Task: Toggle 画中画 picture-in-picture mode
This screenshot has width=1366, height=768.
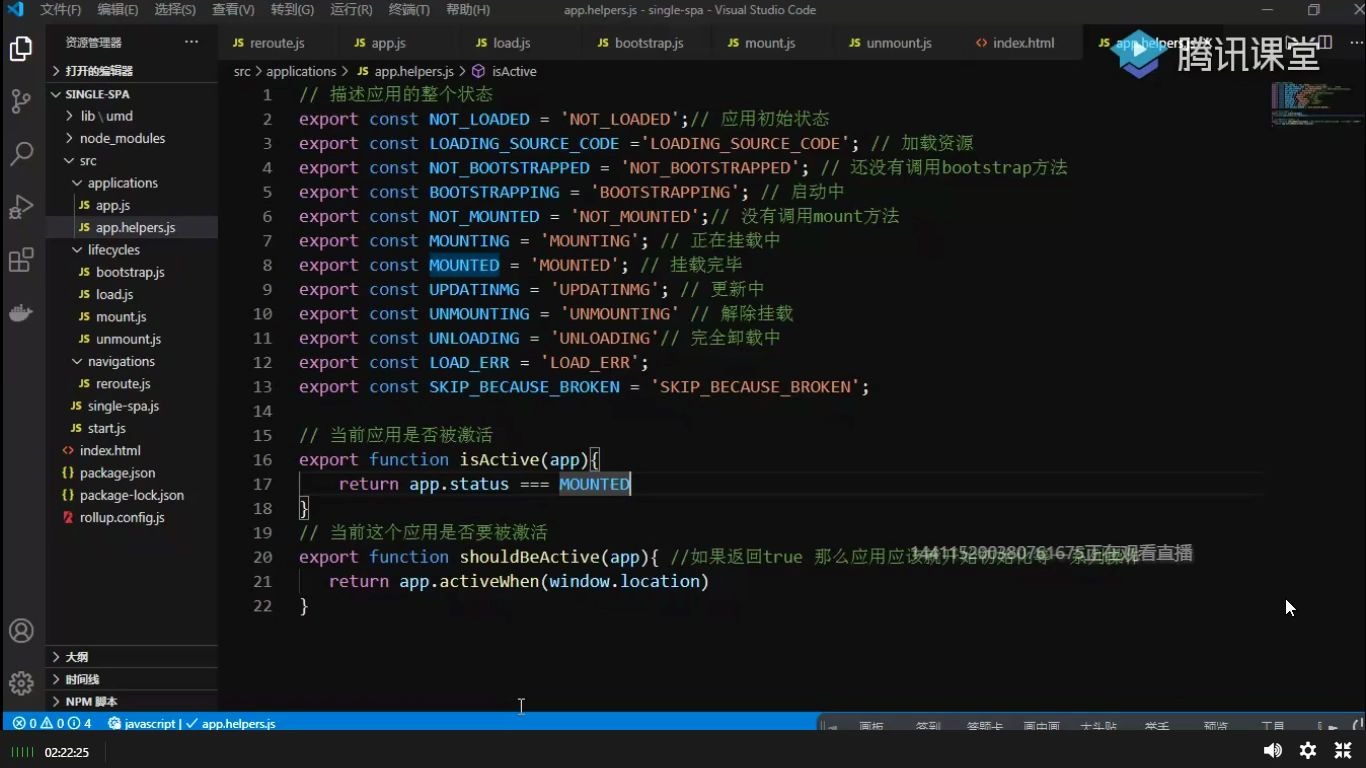Action: click(1044, 725)
